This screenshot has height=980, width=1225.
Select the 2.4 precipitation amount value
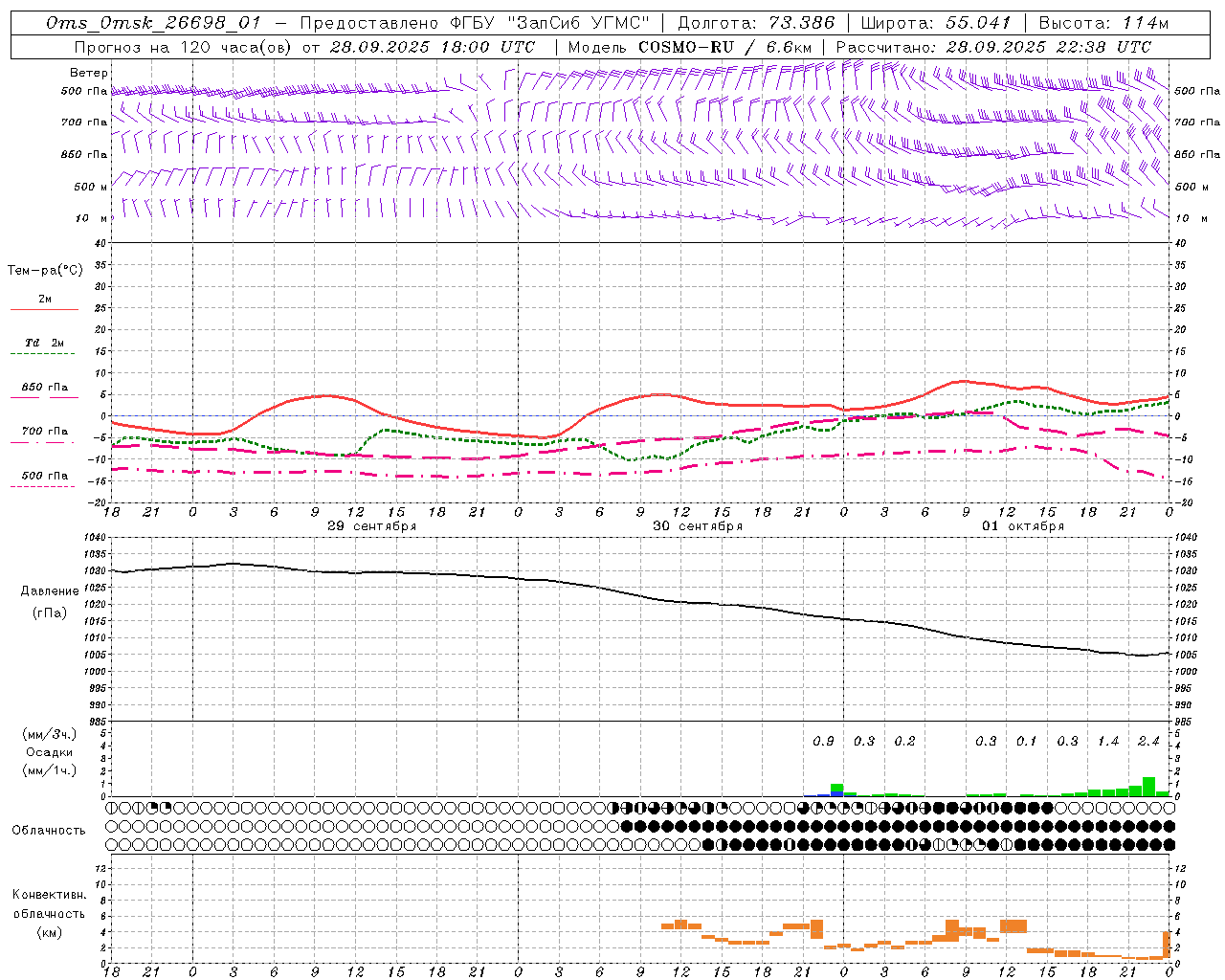coord(1148,741)
